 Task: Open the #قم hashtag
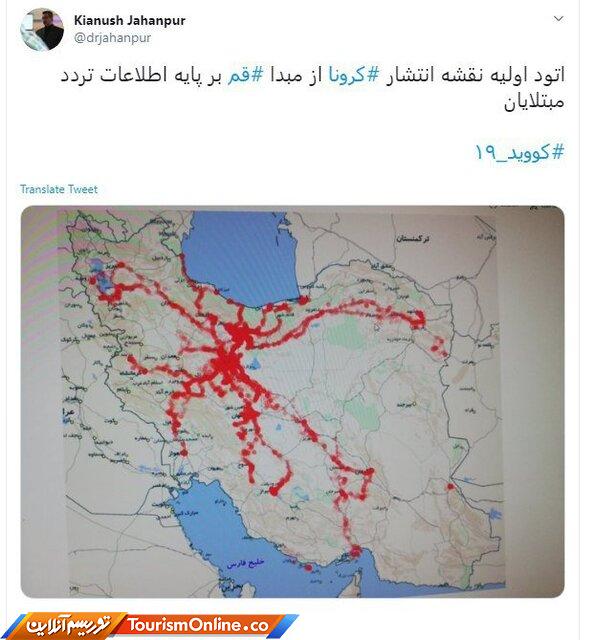(x=245, y=75)
